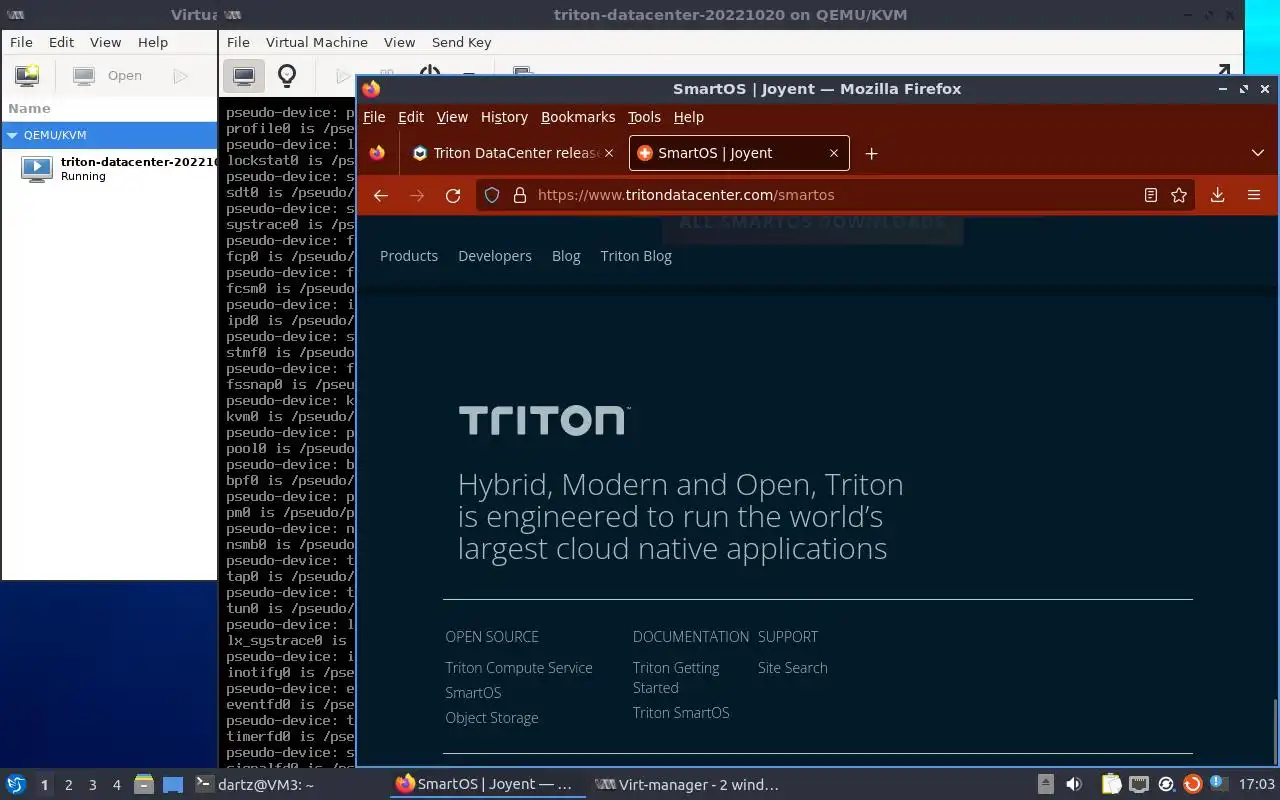Open Firefox downloads panel
The height and width of the screenshot is (800, 1280).
point(1217,195)
